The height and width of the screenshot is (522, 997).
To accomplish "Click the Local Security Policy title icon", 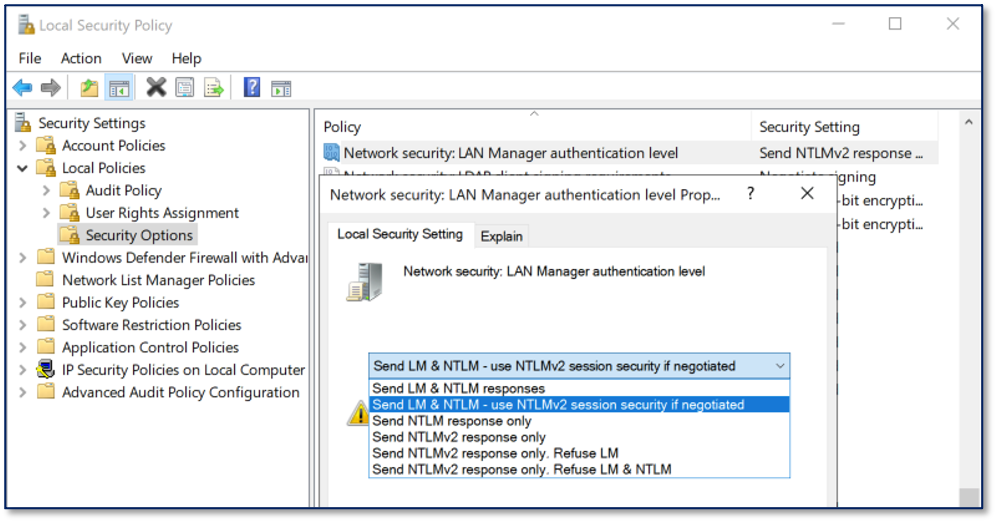I will click(26, 25).
